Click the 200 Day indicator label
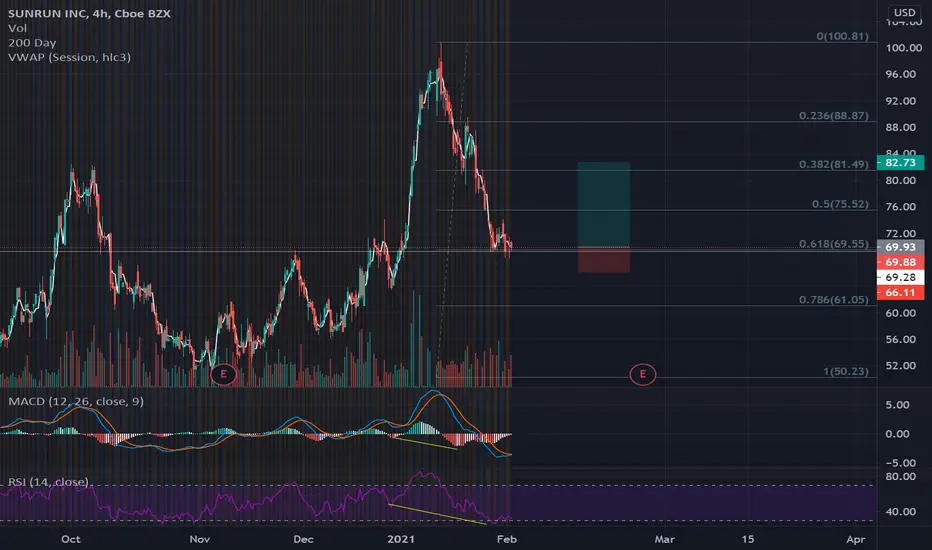The width and height of the screenshot is (932, 550). pyautogui.click(x=32, y=43)
